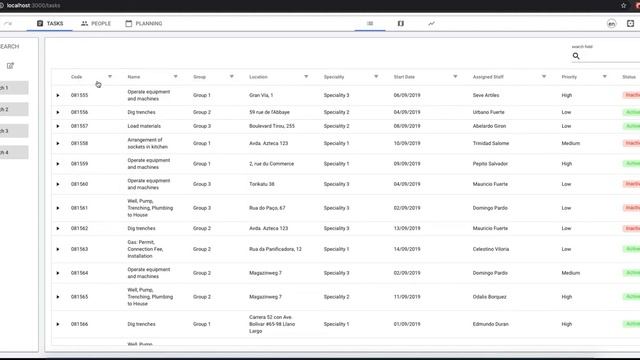The image size is (640, 360).
Task: Click 'Rua da Panificadora, 12' location cell
Action: (x=275, y=249)
